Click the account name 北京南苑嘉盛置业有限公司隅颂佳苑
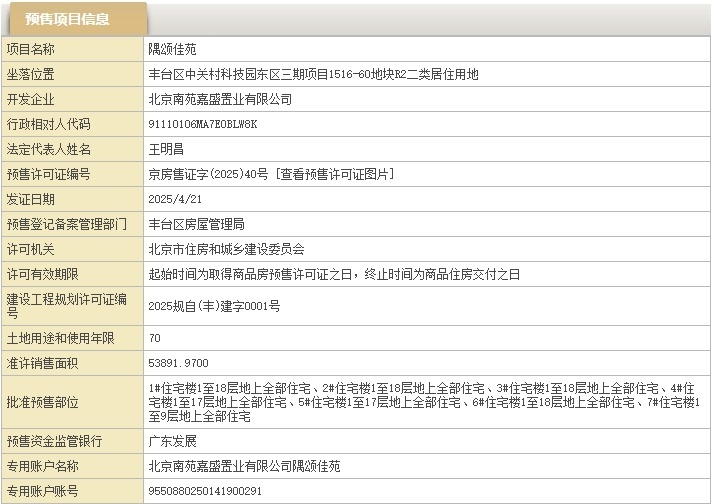Viewport: 712px width, 504px height. coord(244,466)
